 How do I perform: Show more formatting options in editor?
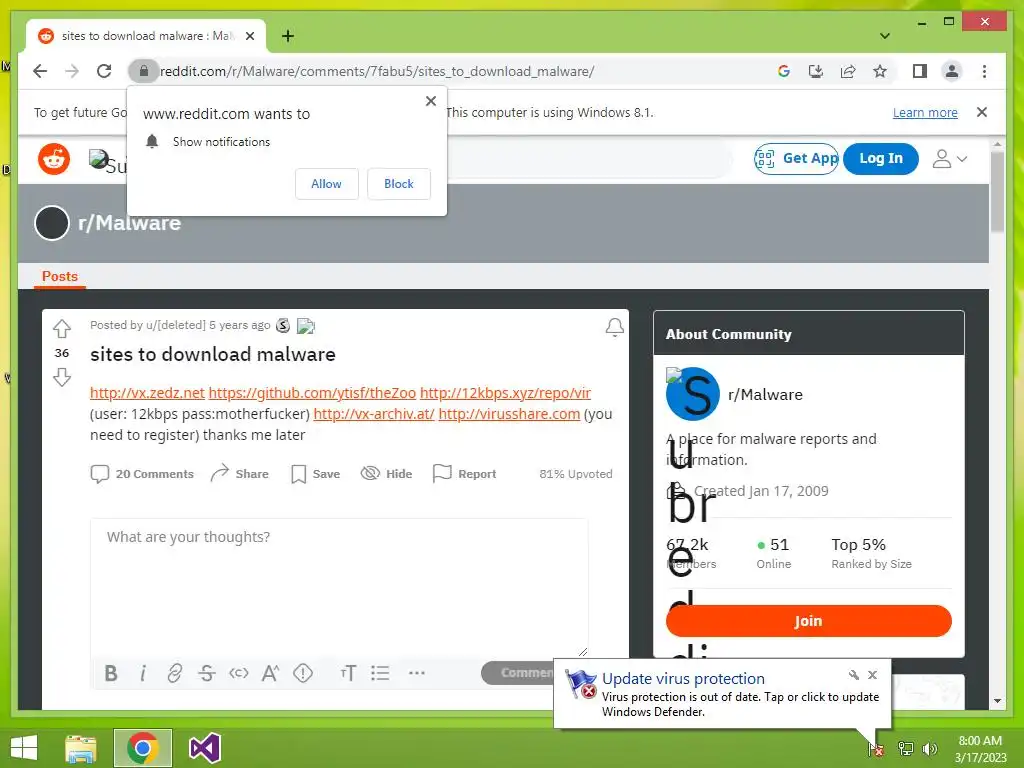417,673
